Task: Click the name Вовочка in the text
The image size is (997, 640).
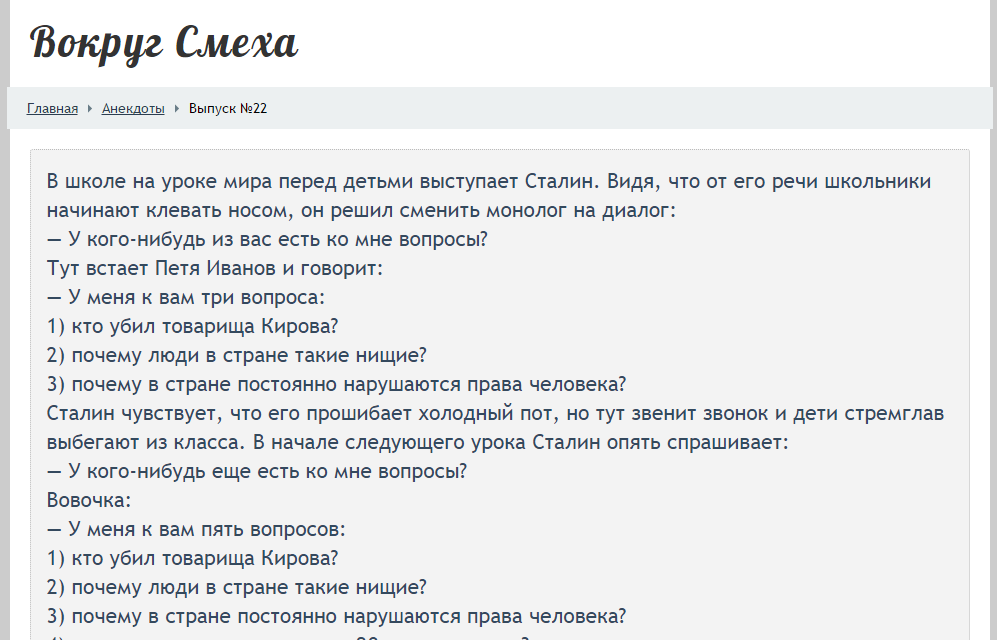Action: (x=89, y=501)
